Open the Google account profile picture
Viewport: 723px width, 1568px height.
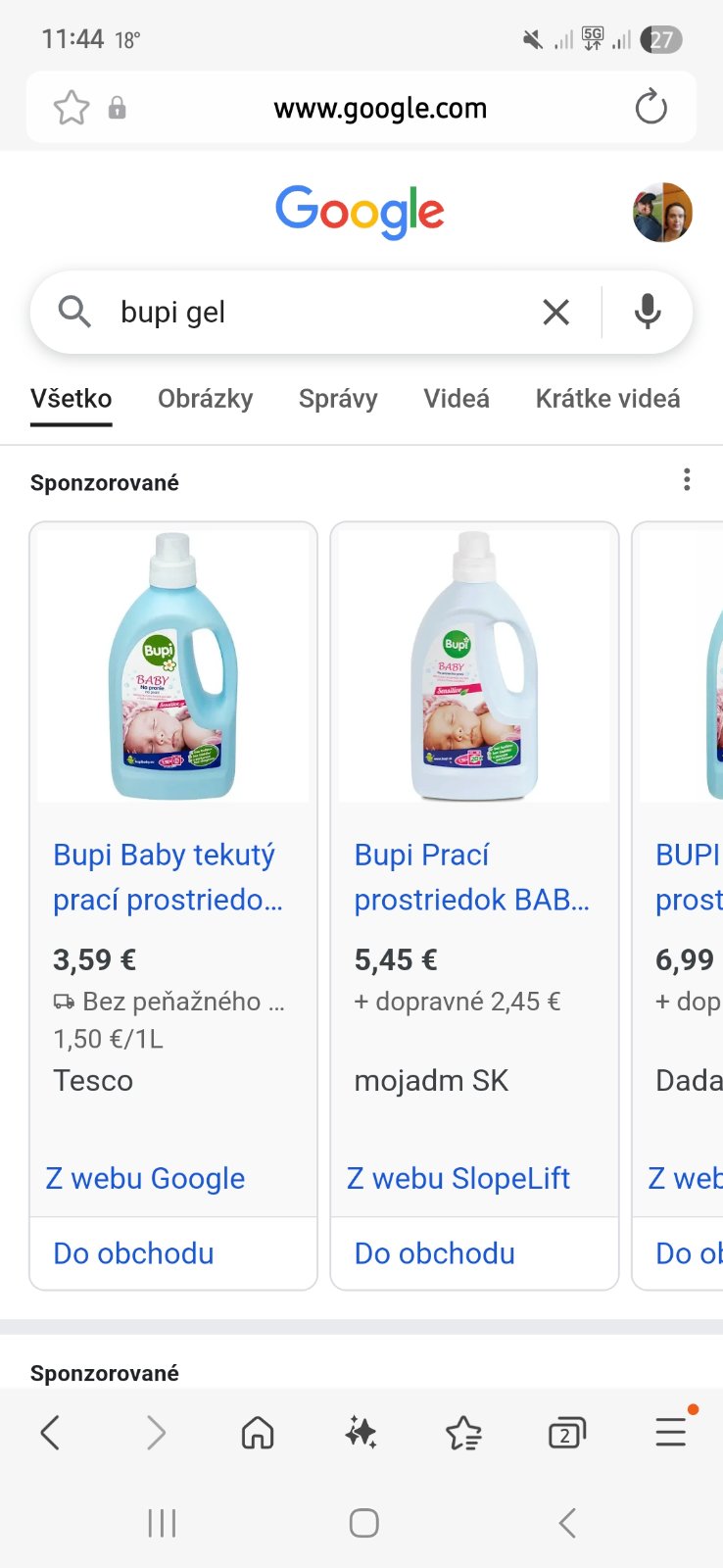click(662, 212)
